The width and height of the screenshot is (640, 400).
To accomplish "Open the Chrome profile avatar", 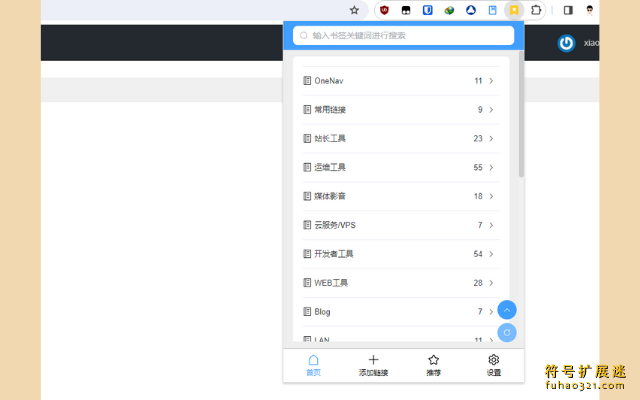I will (x=589, y=10).
